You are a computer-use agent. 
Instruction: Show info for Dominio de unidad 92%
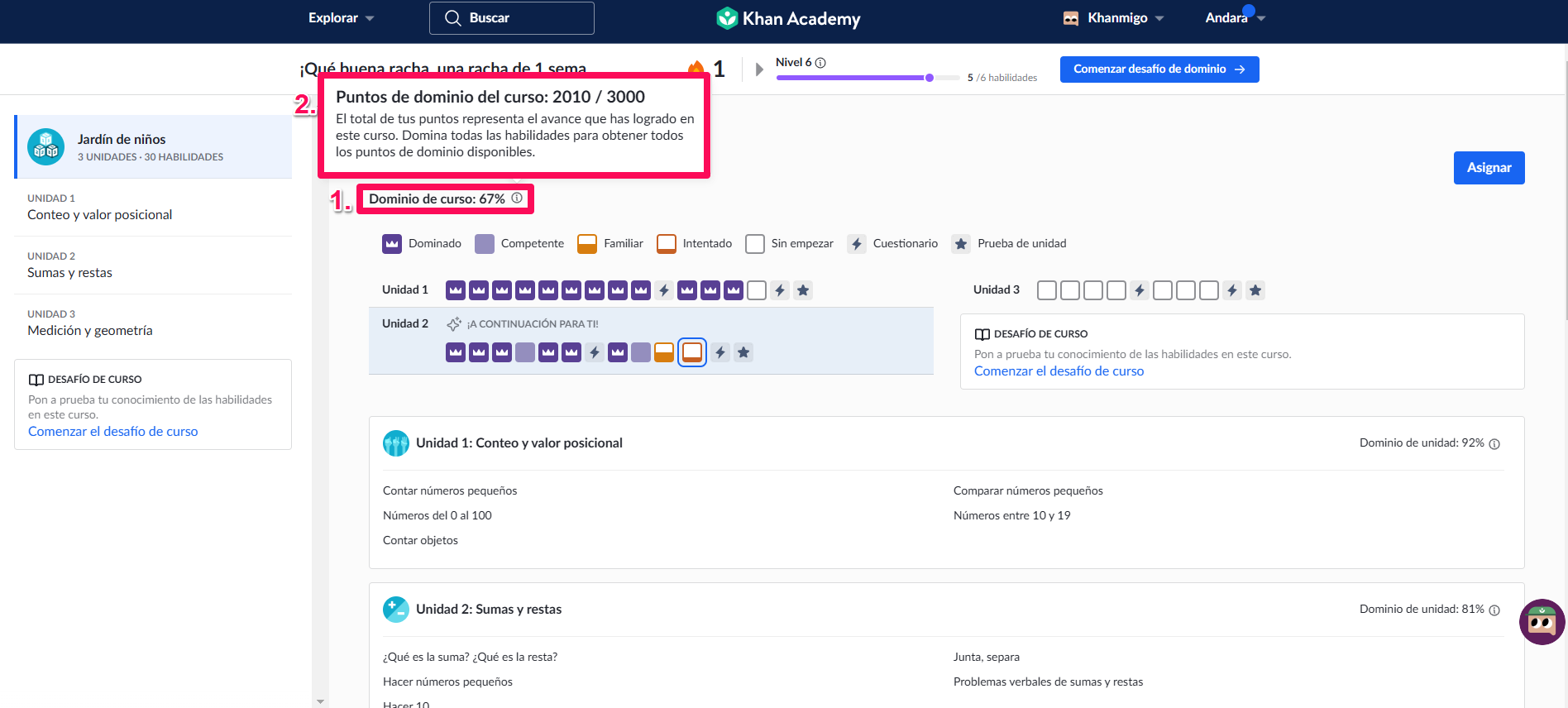[x=1494, y=444]
